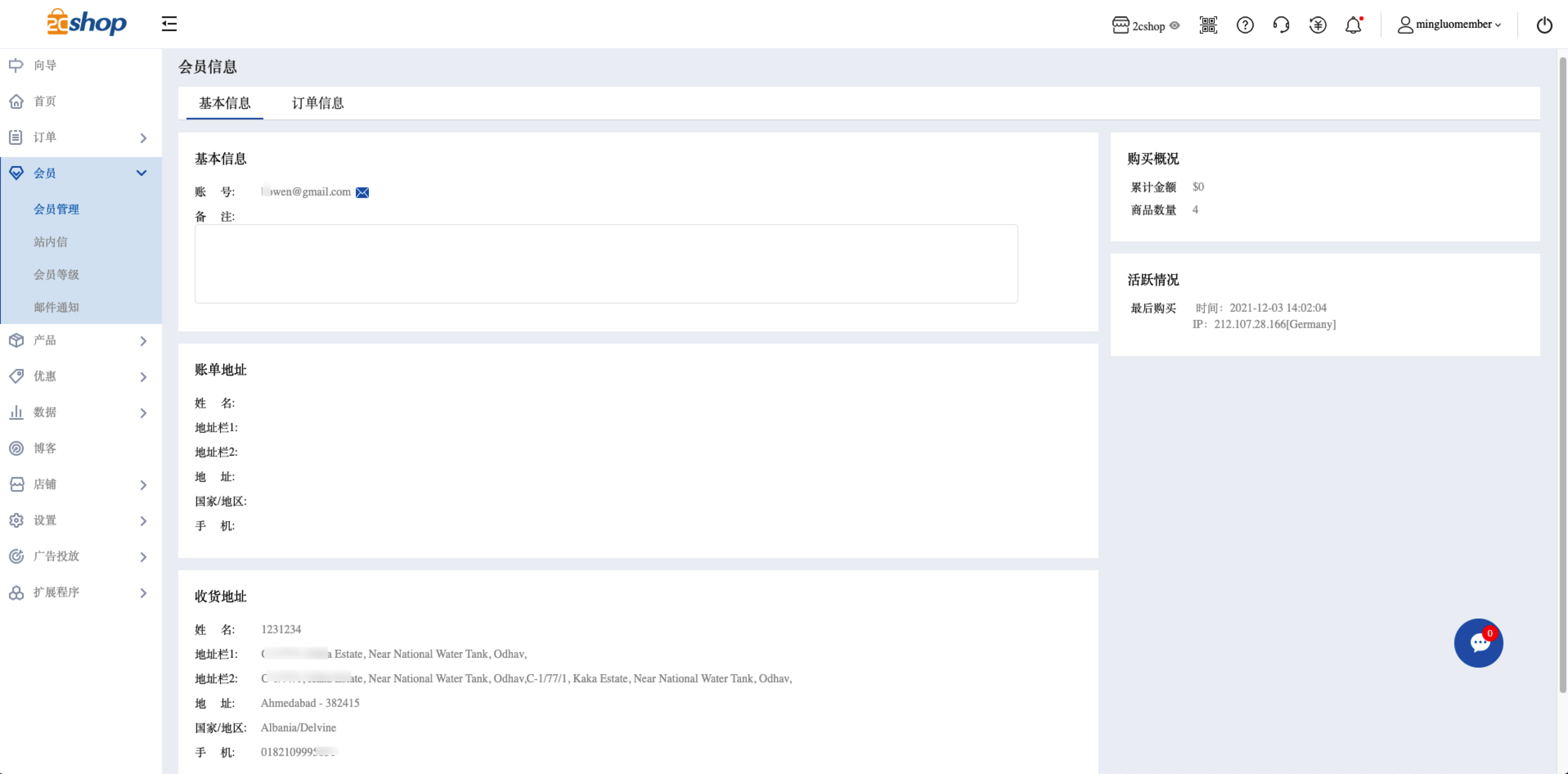Image resolution: width=1568 pixels, height=774 pixels.
Task: Click the shipping name 1231234
Action: pos(281,629)
